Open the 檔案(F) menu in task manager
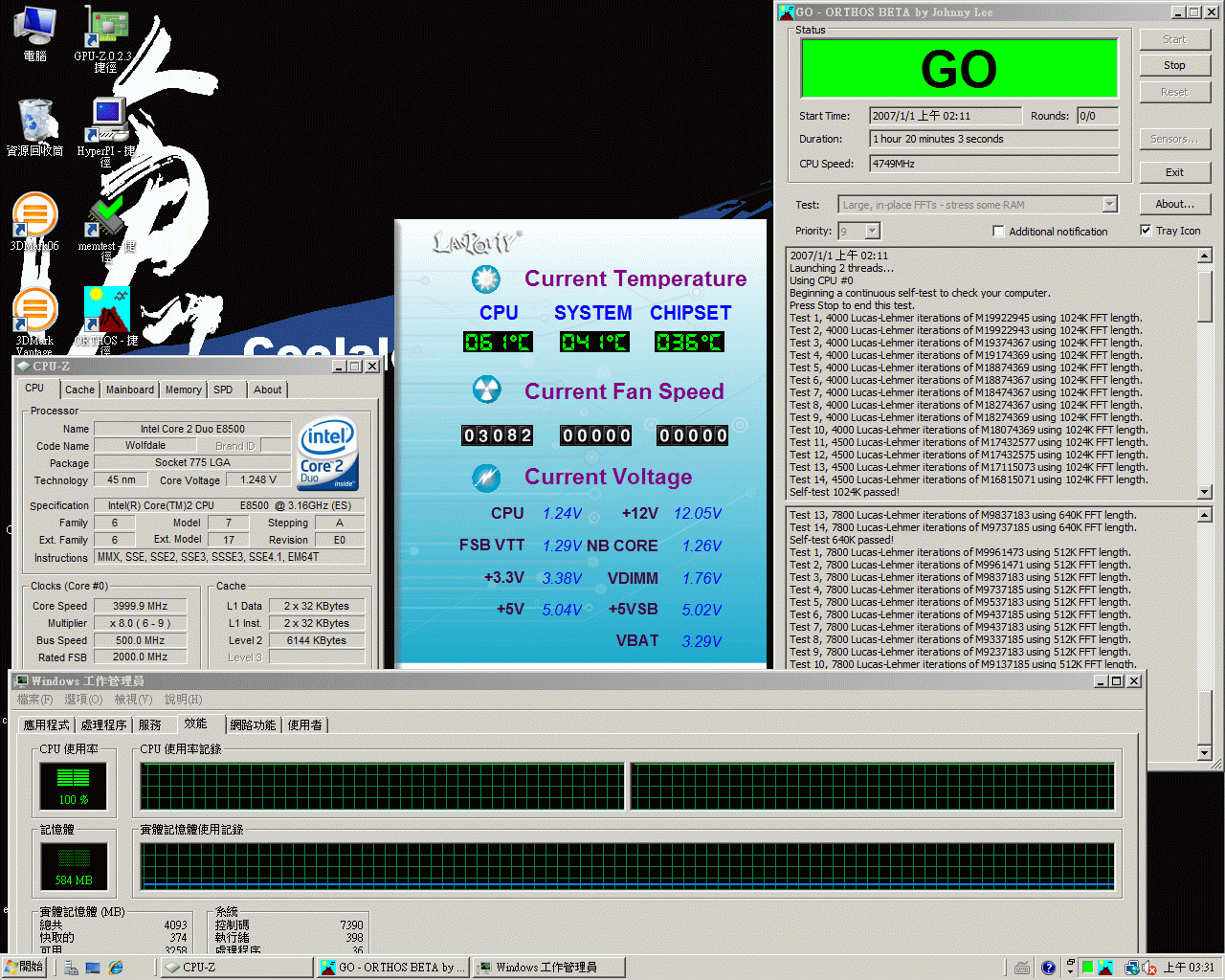This screenshot has width=1225, height=980. click(34, 700)
